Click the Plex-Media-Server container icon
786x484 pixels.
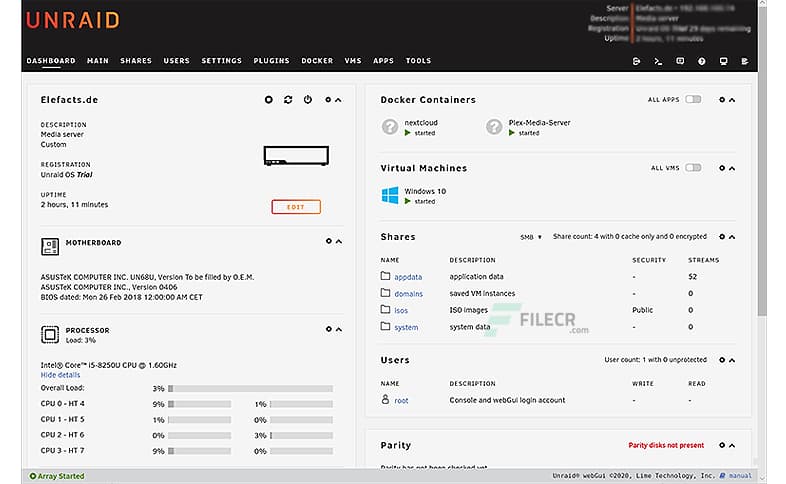493,127
